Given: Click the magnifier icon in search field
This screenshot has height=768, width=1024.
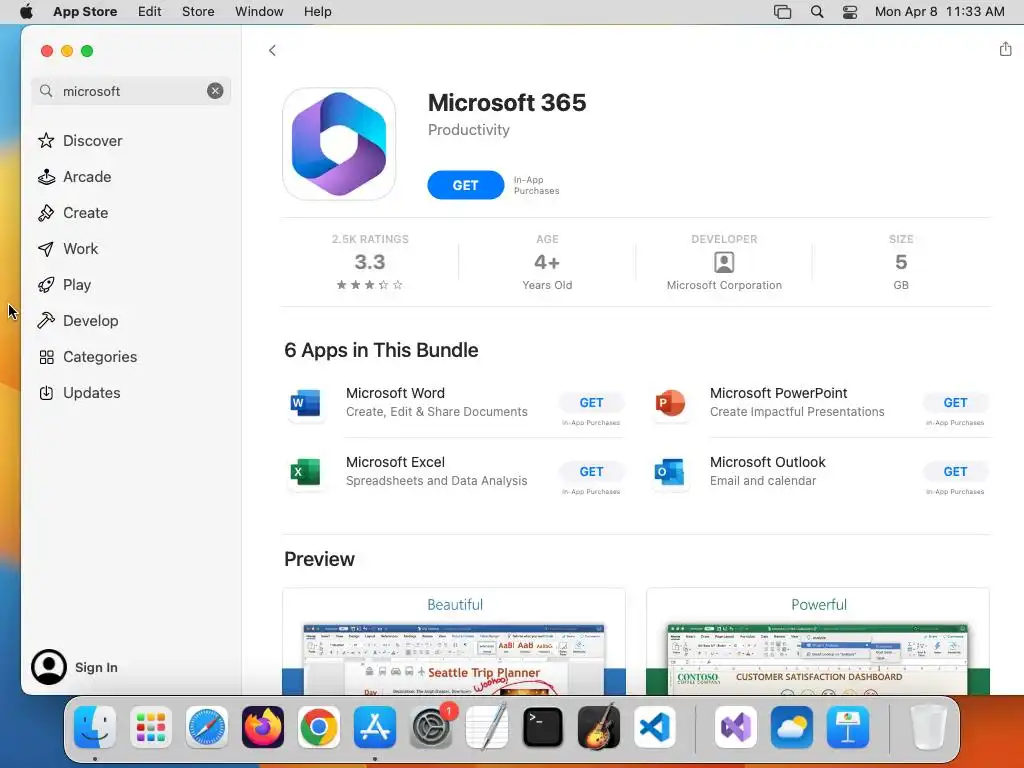Looking at the screenshot, I should pyautogui.click(x=46, y=91).
